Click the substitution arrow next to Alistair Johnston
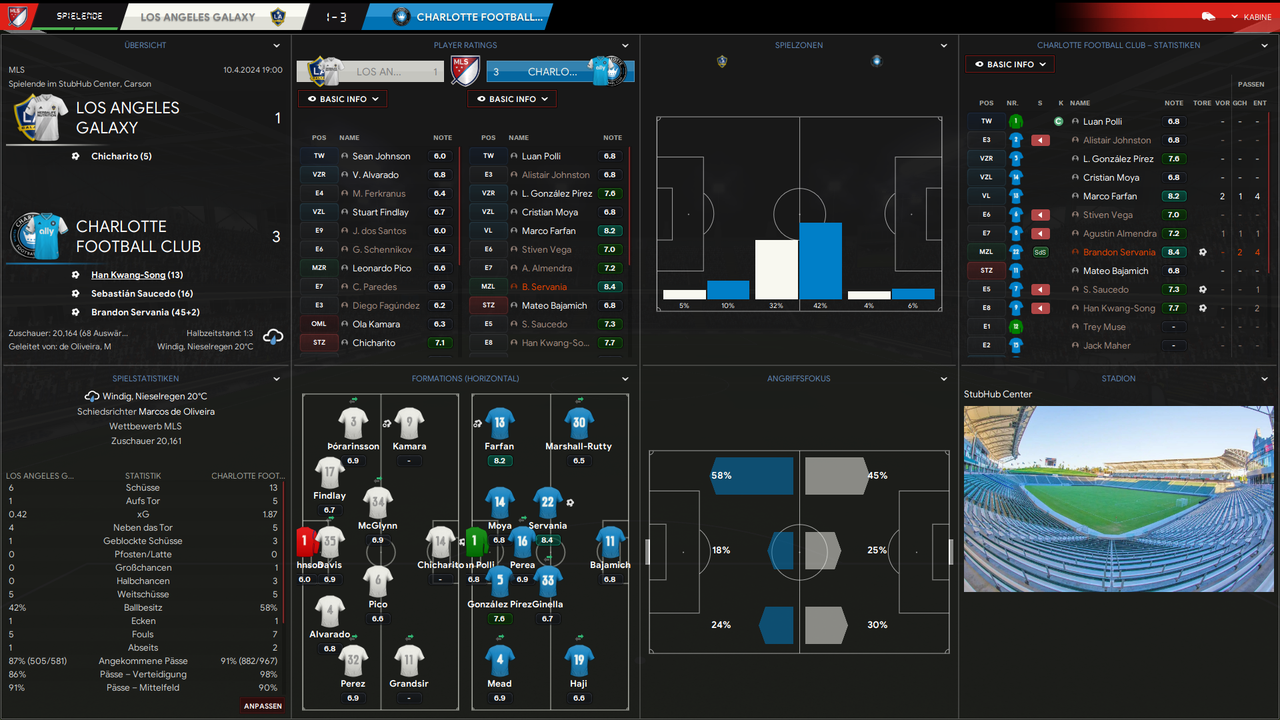The height and width of the screenshot is (720, 1280). coord(1040,140)
